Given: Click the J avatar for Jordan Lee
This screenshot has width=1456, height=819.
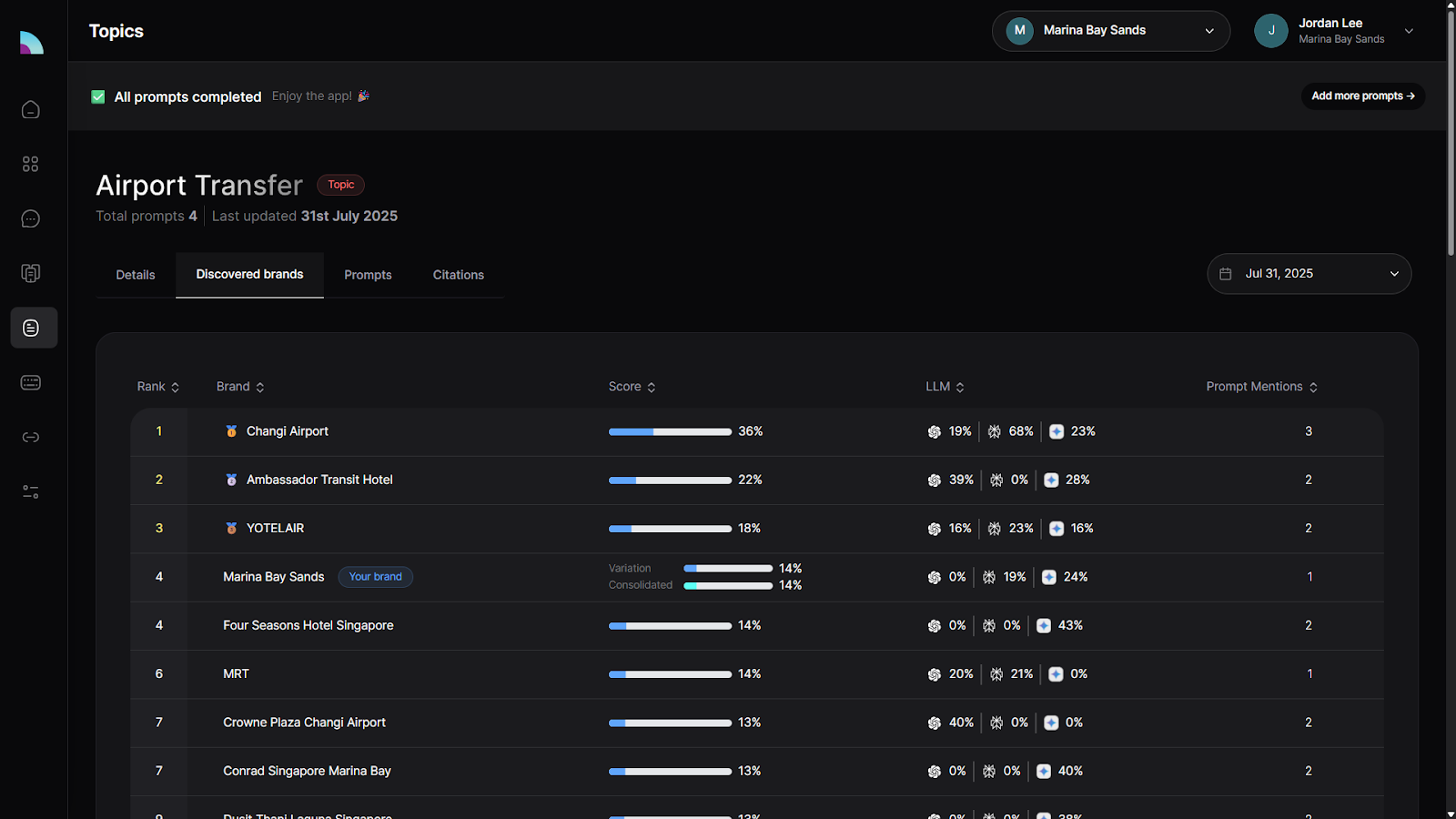Looking at the screenshot, I should [x=1271, y=31].
